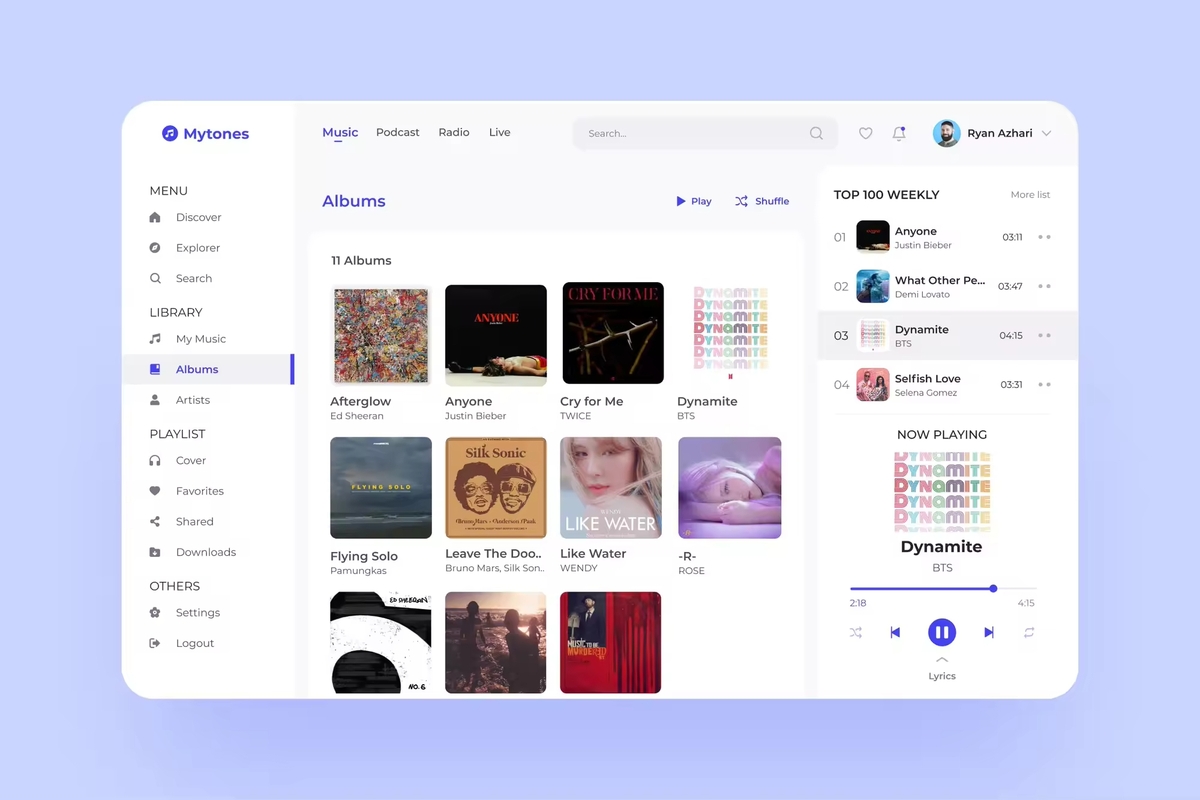Image resolution: width=1200 pixels, height=800 pixels.
Task: Open the notifications bell icon
Action: (x=899, y=133)
